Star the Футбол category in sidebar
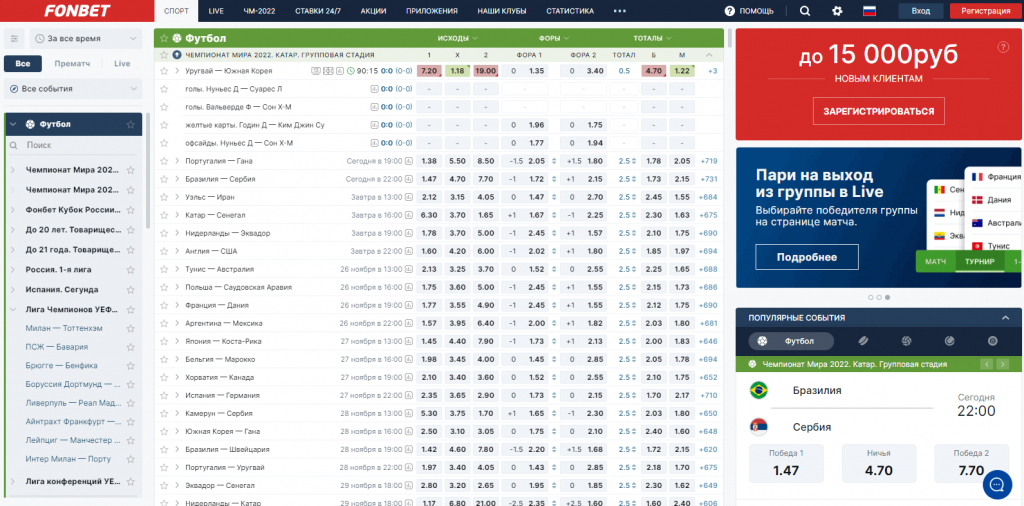Viewport: 1024px width, 506px height. 130,124
